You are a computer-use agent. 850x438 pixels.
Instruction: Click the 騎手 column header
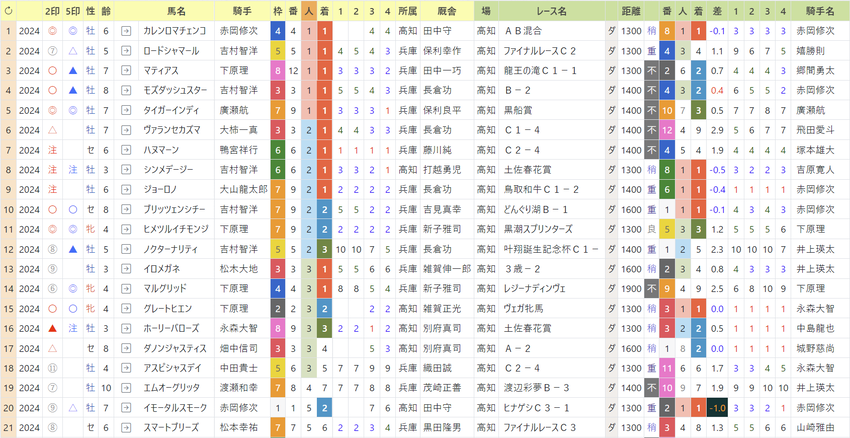click(242, 11)
